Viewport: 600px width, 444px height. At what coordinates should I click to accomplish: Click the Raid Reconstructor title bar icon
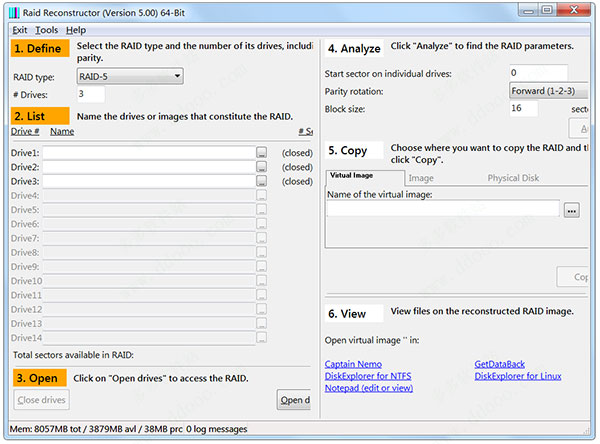tap(14, 13)
